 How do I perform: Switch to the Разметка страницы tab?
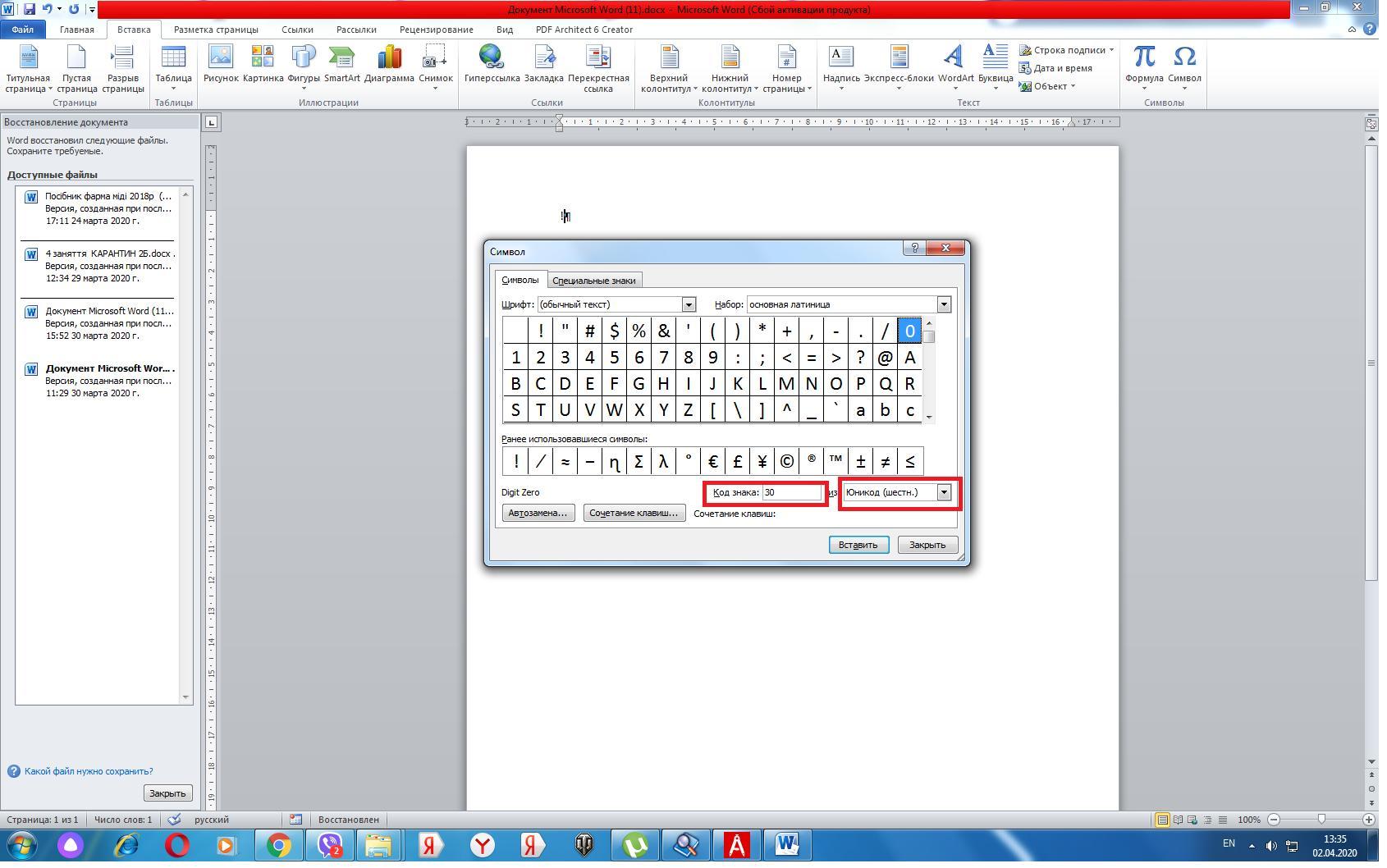tap(216, 30)
